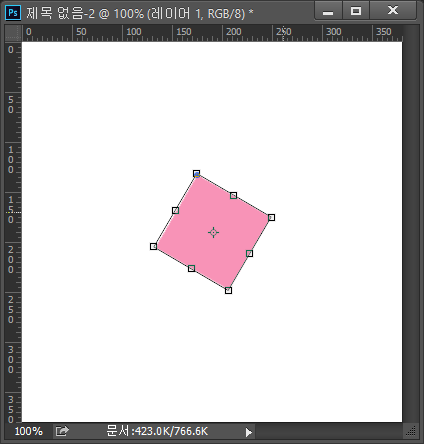Click the transform center reference point crosshair

(x=213, y=232)
